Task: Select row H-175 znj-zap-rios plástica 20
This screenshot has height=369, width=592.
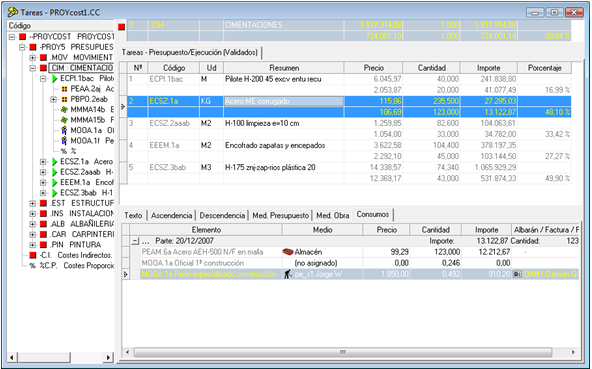Action: (x=349, y=173)
